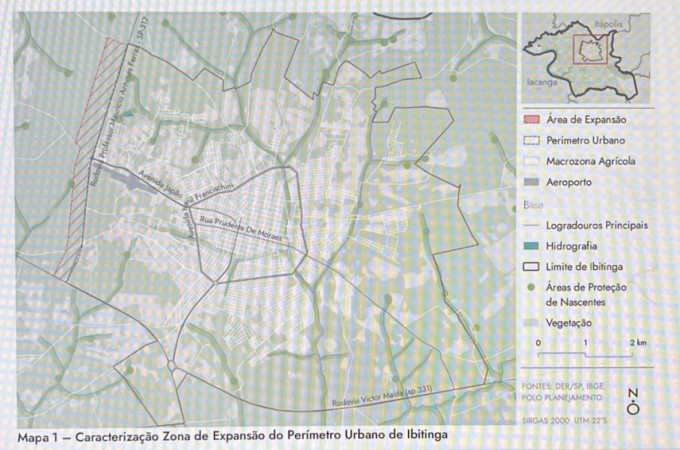680x450 pixels.
Task: Click the north arrow compass symbol
Action: click(634, 401)
